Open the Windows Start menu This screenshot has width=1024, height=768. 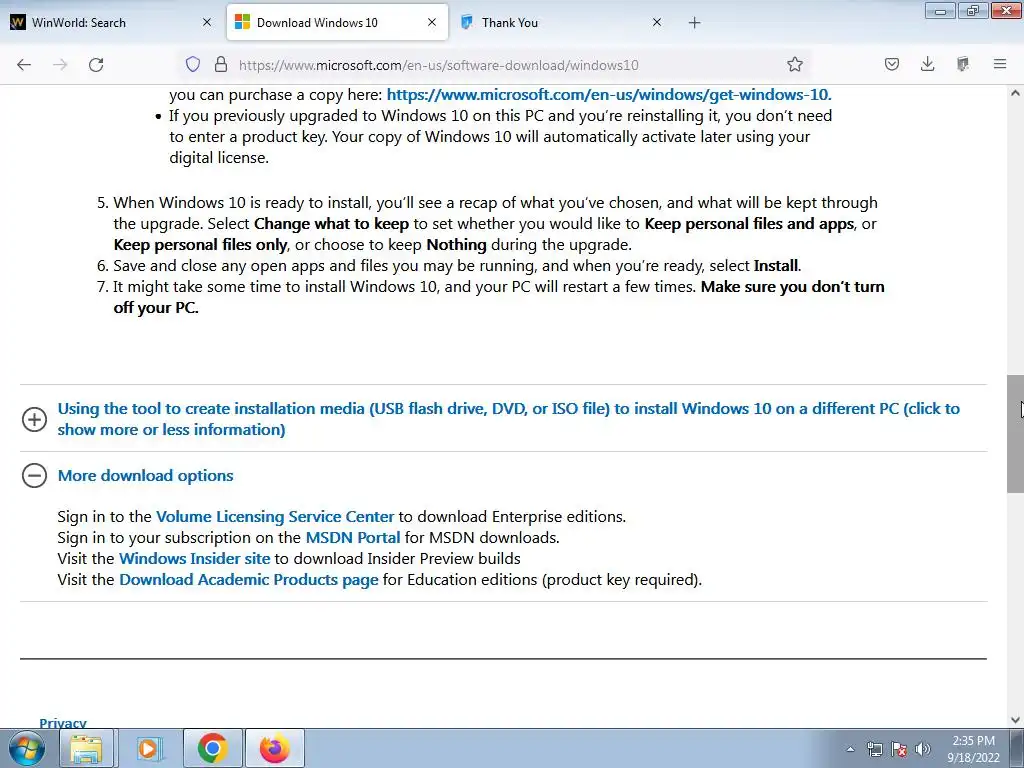[x=27, y=748]
